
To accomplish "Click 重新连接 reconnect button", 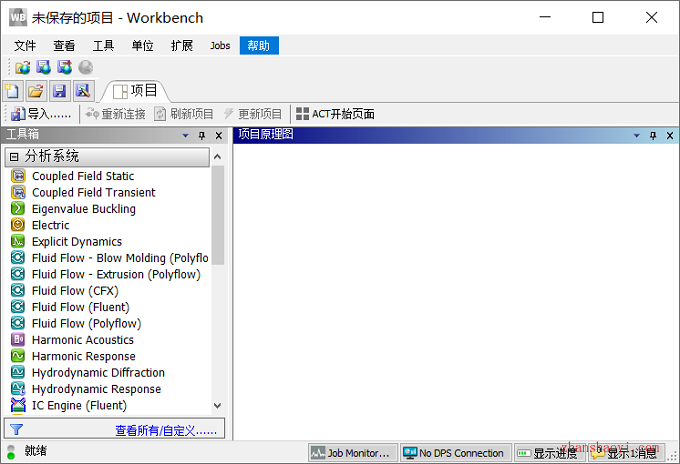I will tap(115, 114).
